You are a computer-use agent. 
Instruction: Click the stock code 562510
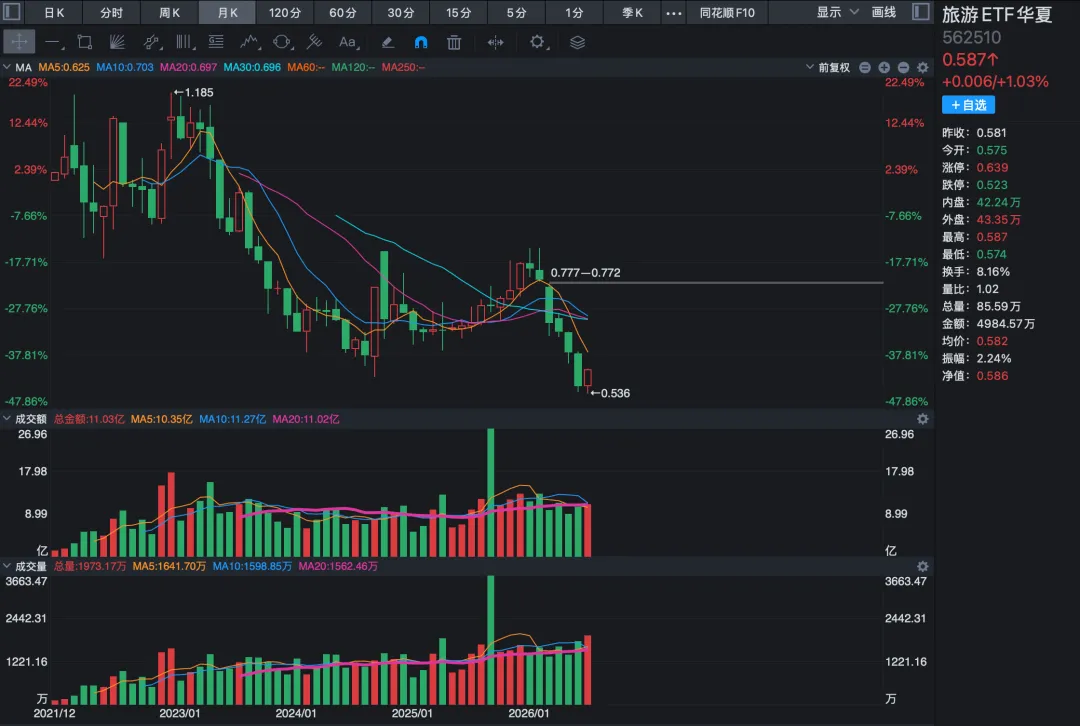(971, 37)
